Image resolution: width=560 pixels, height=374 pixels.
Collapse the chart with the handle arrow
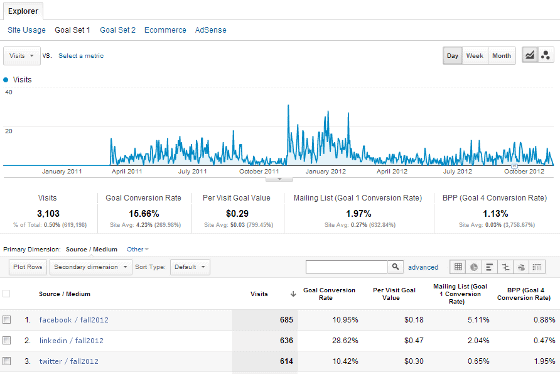coord(279,179)
